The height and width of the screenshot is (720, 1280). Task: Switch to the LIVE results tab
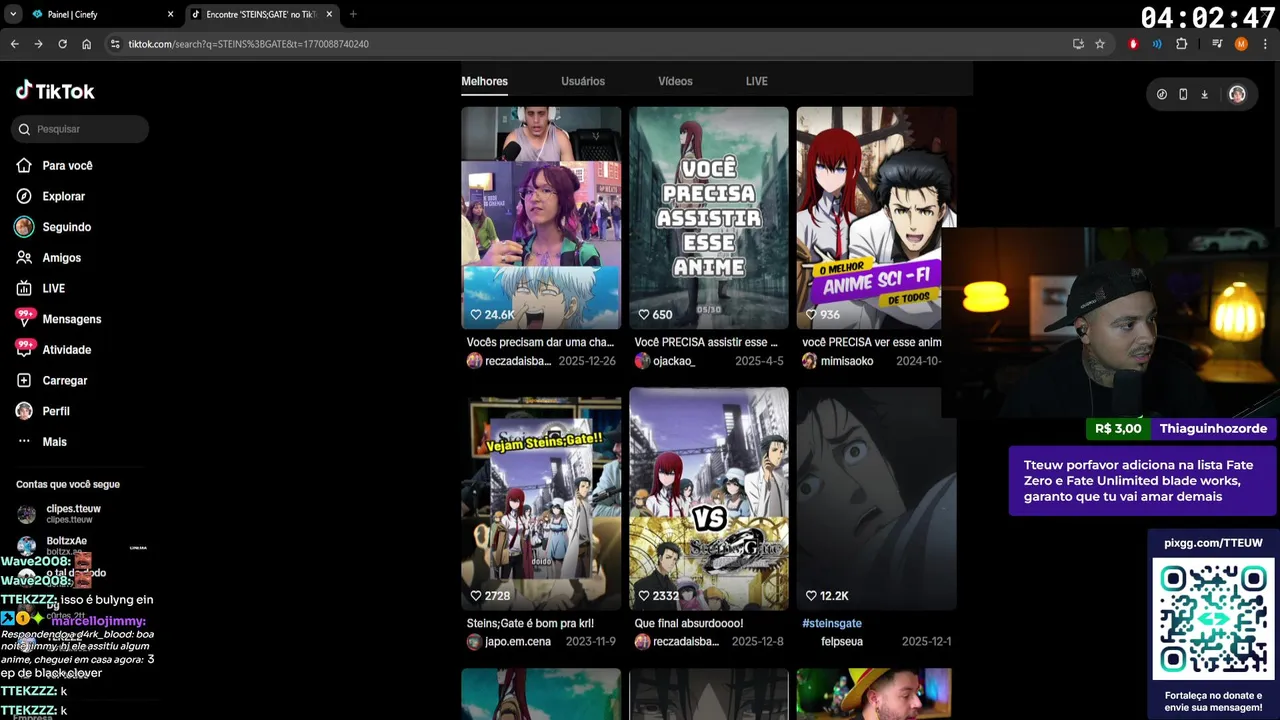click(757, 81)
